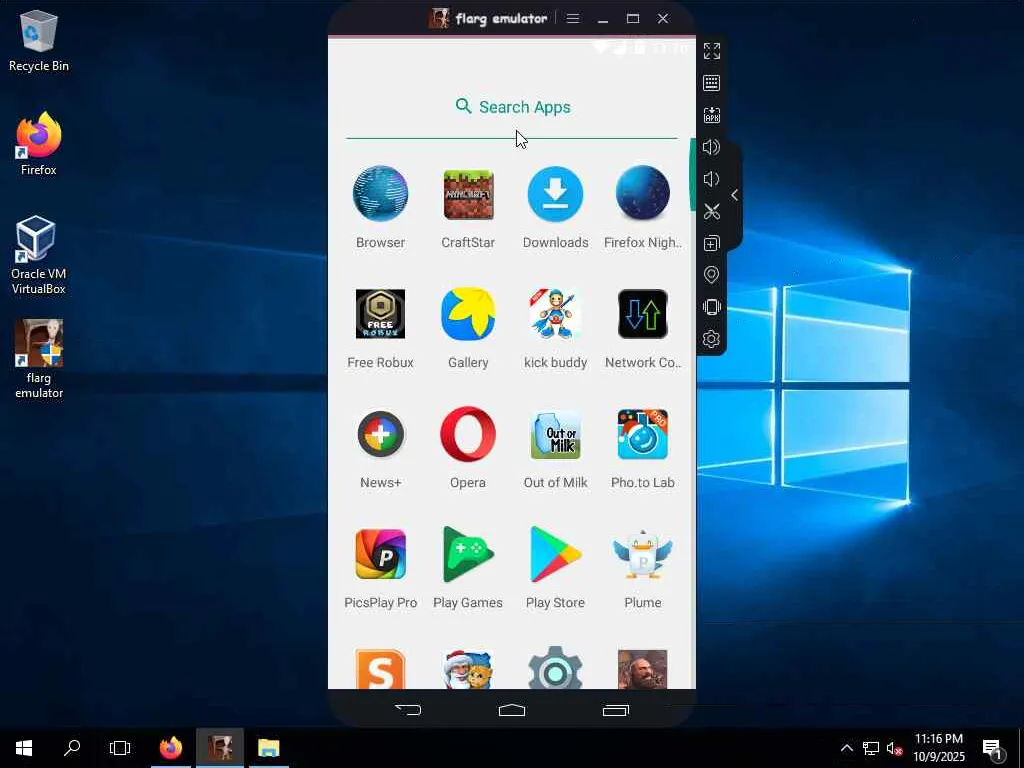Decrease emulator volume from side toolbar
The height and width of the screenshot is (768, 1024).
[711, 179]
